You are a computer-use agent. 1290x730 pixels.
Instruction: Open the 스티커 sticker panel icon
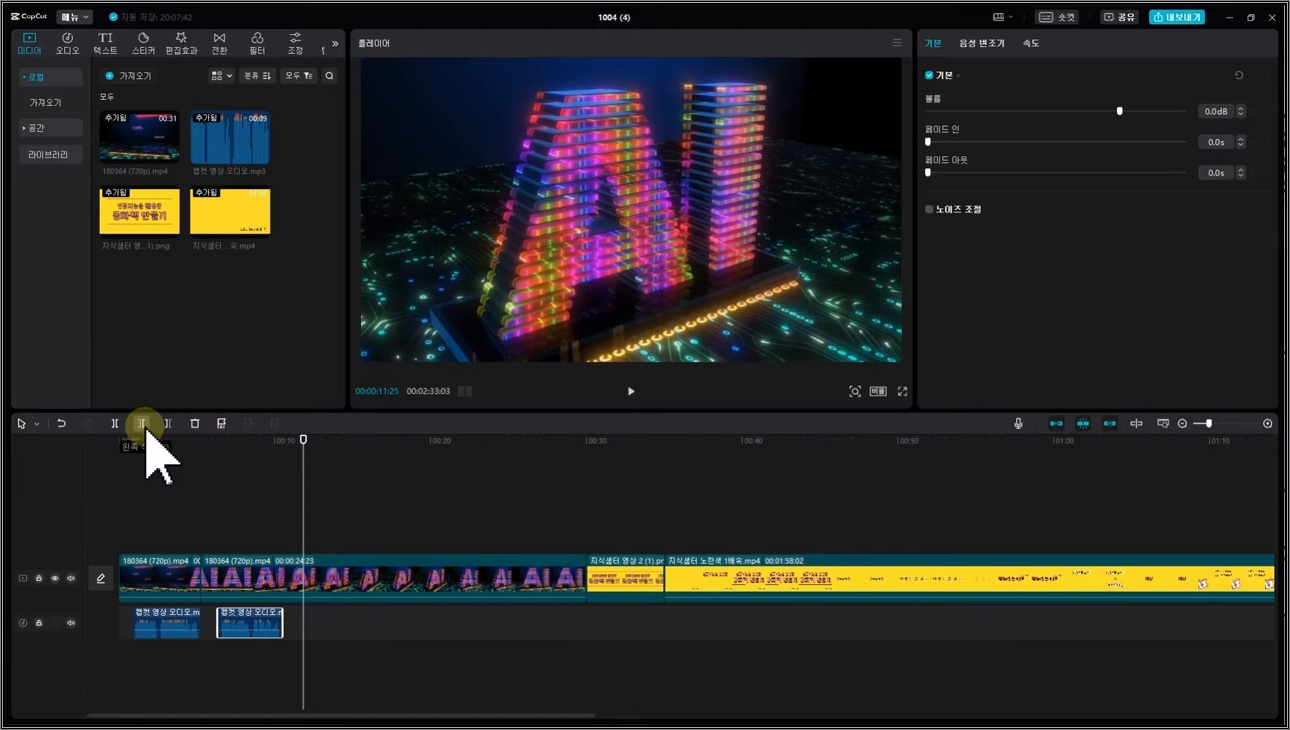click(143, 43)
